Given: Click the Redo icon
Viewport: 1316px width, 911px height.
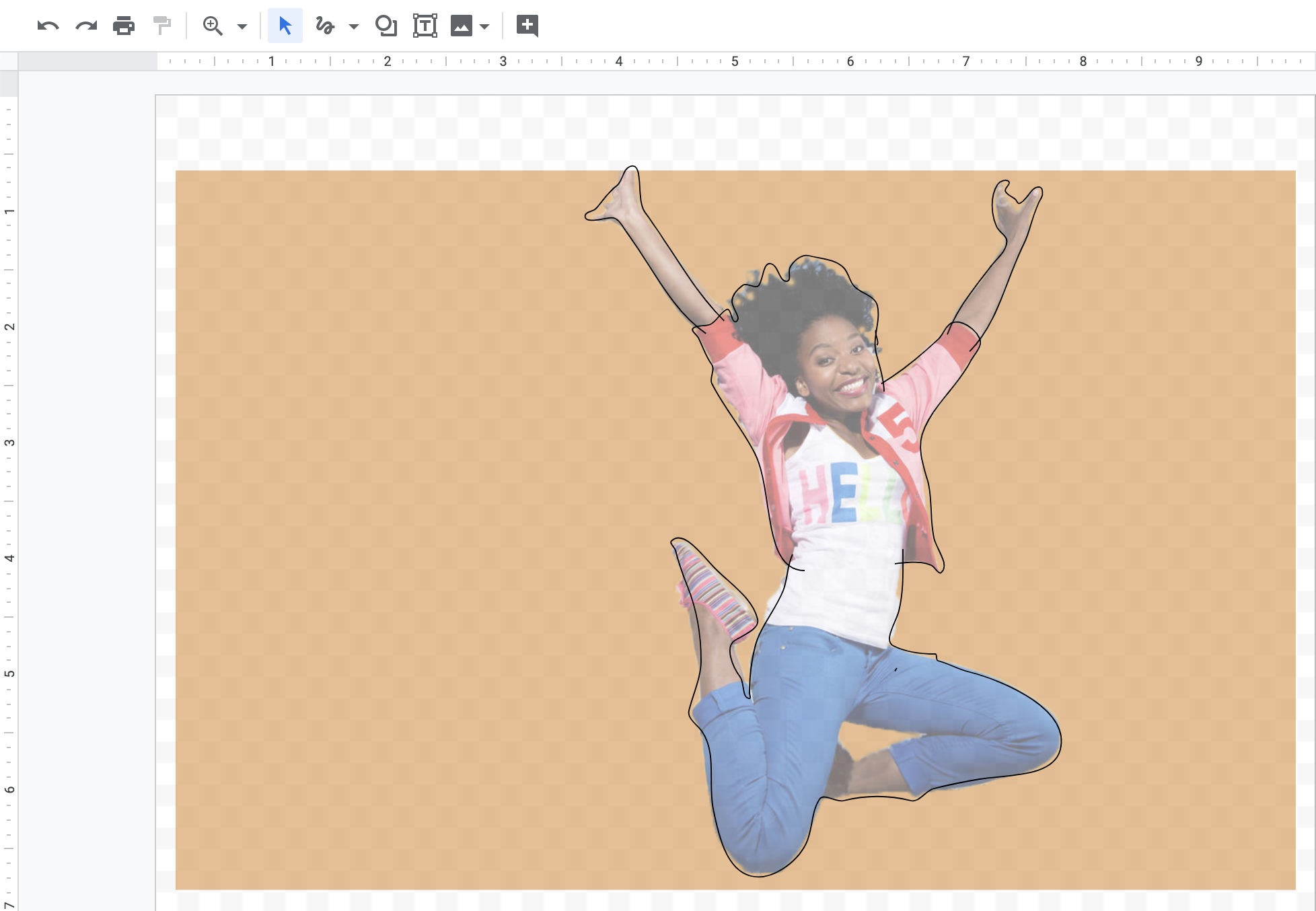Looking at the screenshot, I should point(85,26).
